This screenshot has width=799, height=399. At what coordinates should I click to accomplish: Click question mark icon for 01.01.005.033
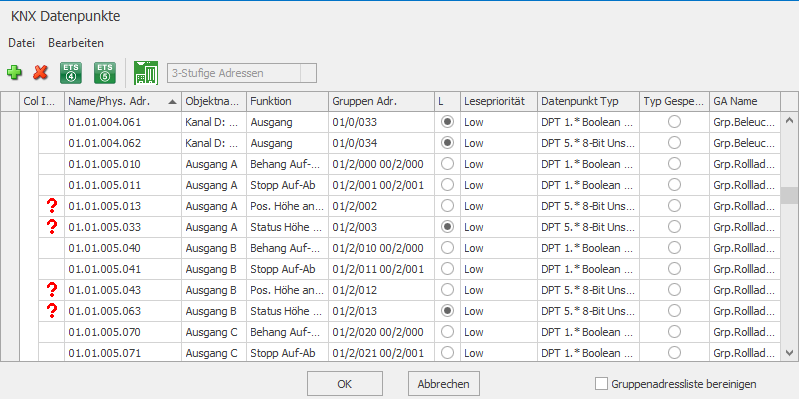(51, 227)
